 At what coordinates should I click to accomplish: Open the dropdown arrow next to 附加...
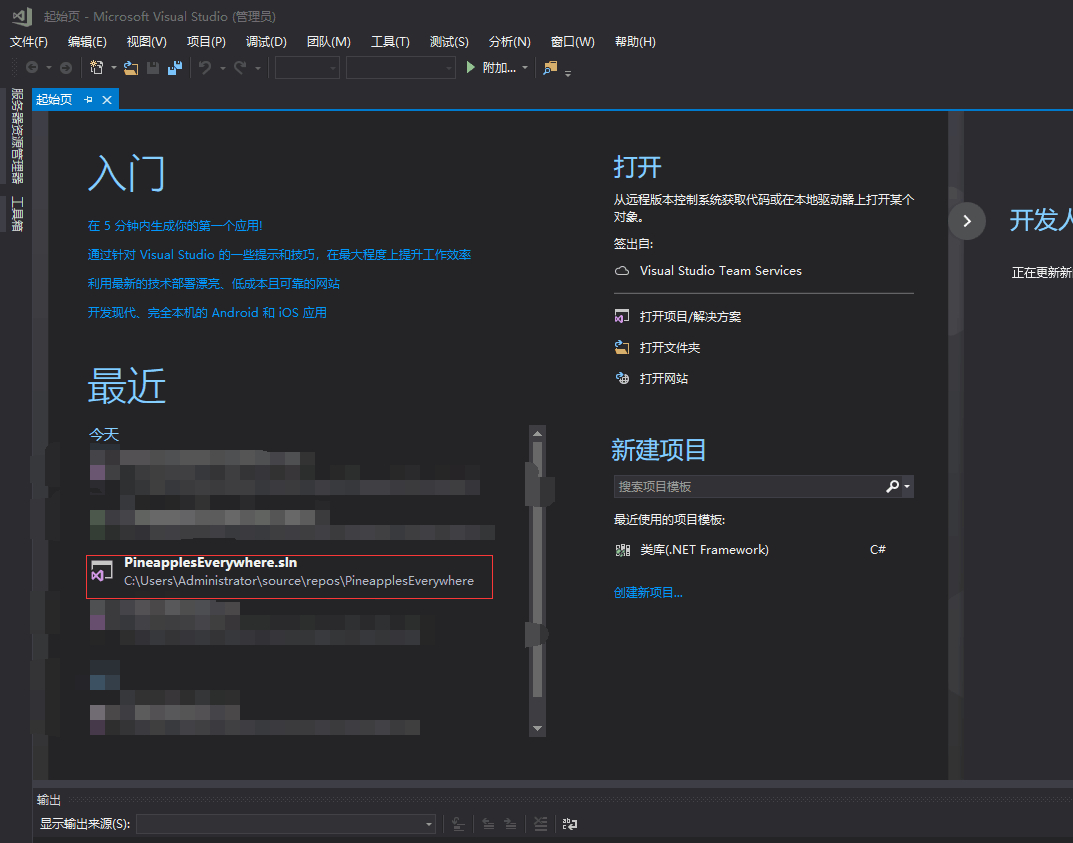click(525, 68)
